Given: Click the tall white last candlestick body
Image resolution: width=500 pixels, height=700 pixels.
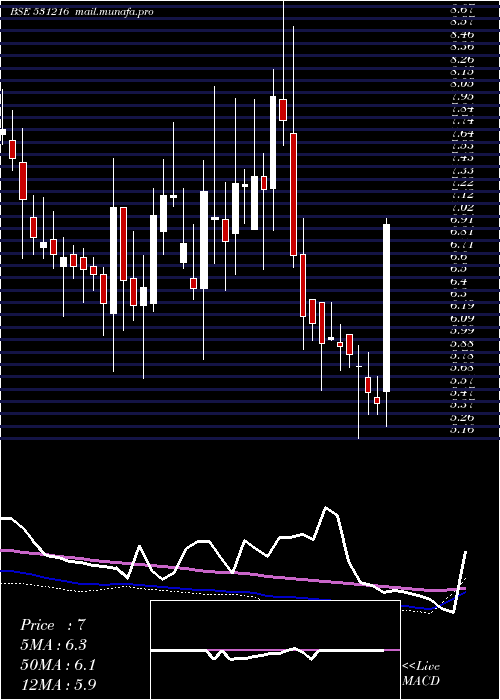Looking at the screenshot, I should (387, 308).
